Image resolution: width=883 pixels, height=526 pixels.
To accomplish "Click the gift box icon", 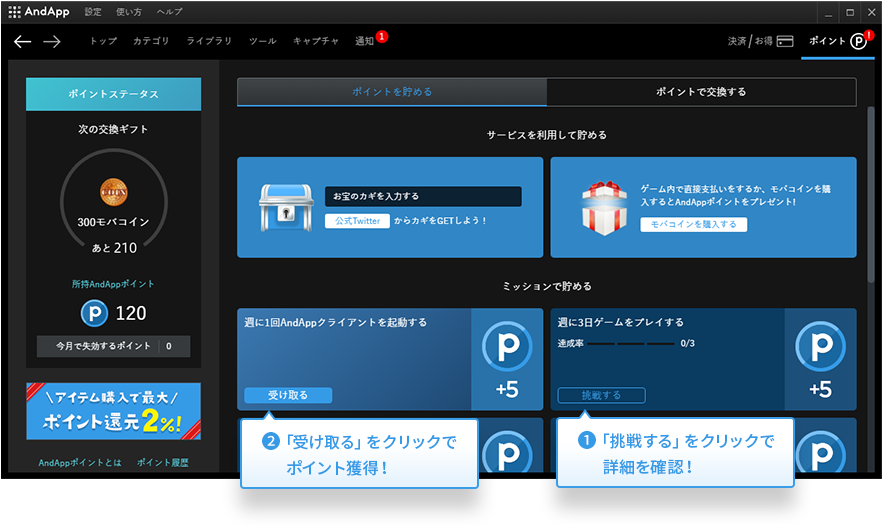I will (602, 207).
